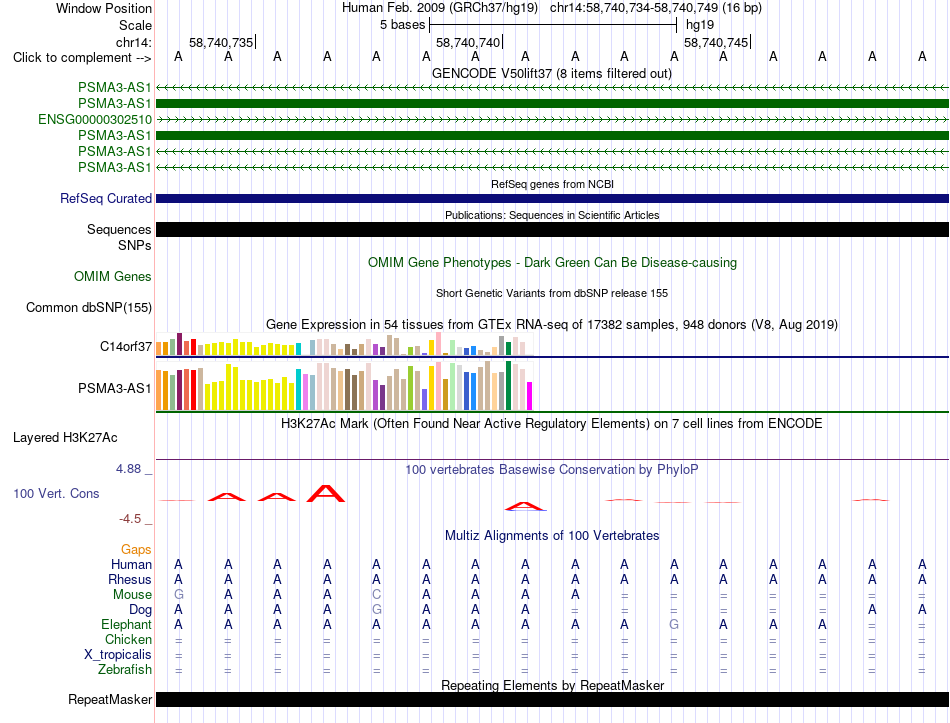This screenshot has height=723, width=950.
Task: Click the 58,740,735 ruler position
Action: (221, 42)
